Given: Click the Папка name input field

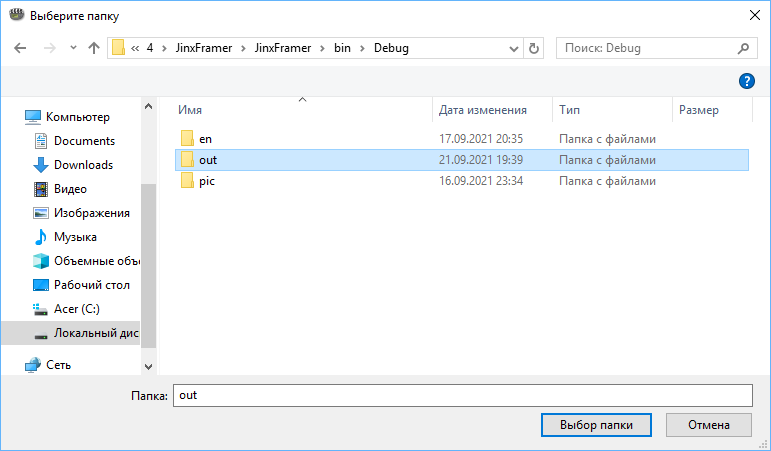Looking at the screenshot, I should coord(463,395).
